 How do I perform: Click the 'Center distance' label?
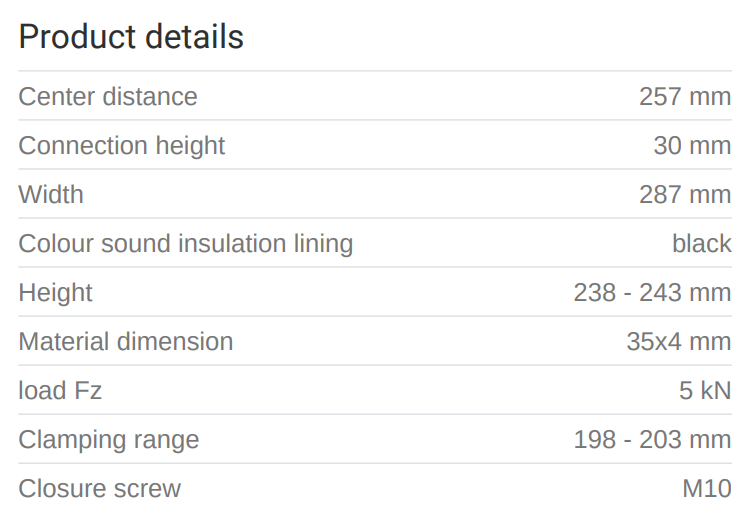[108, 97]
